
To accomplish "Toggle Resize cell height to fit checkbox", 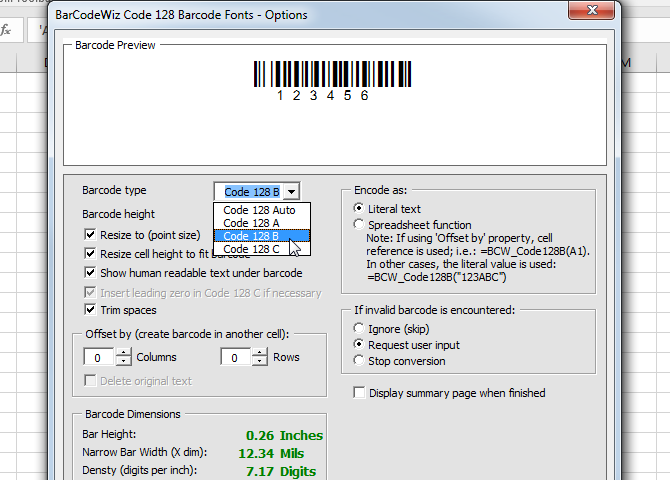I will (90, 253).
